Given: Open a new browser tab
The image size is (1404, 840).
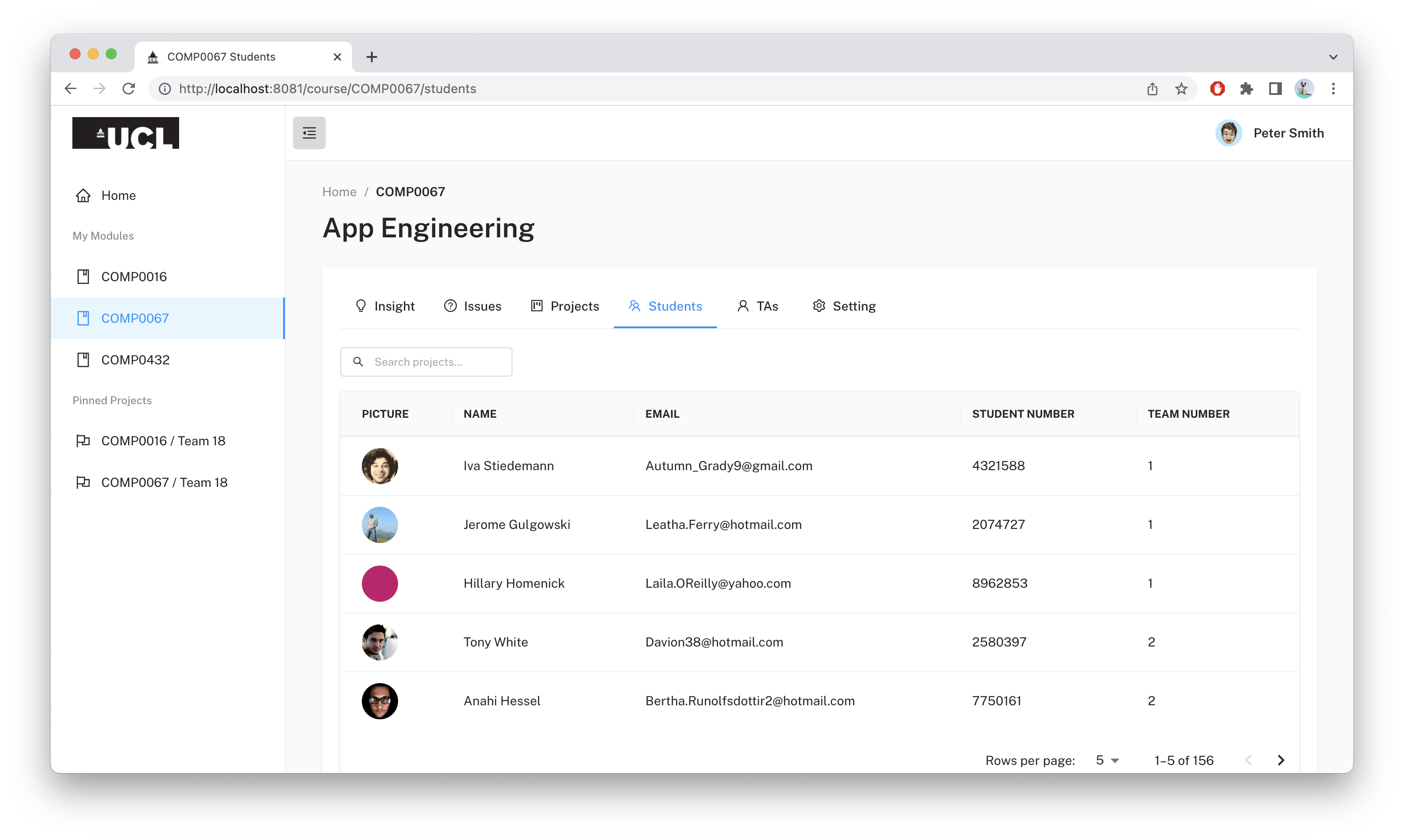Looking at the screenshot, I should (371, 57).
